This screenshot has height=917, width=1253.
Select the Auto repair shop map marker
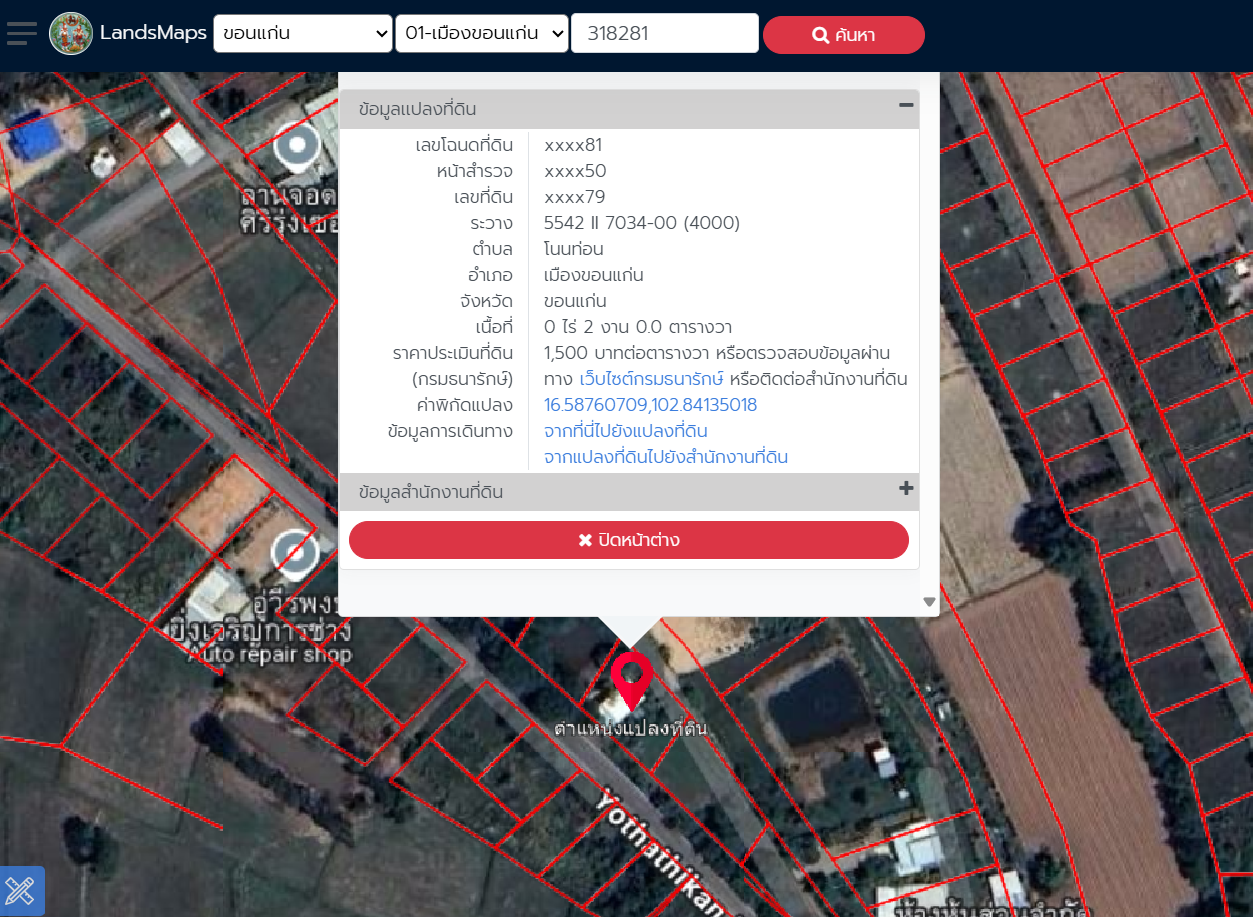(295, 554)
